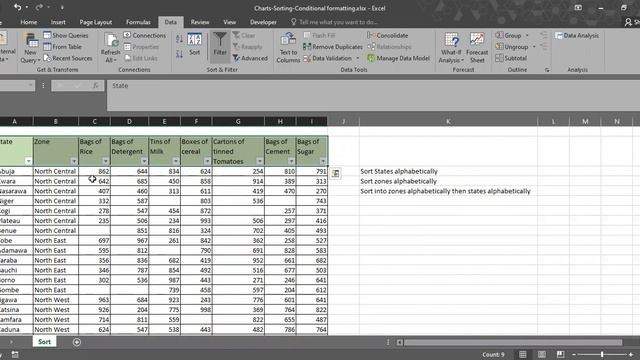Open Cartons of tinned Tomatoes filter dropdown

coord(260,161)
